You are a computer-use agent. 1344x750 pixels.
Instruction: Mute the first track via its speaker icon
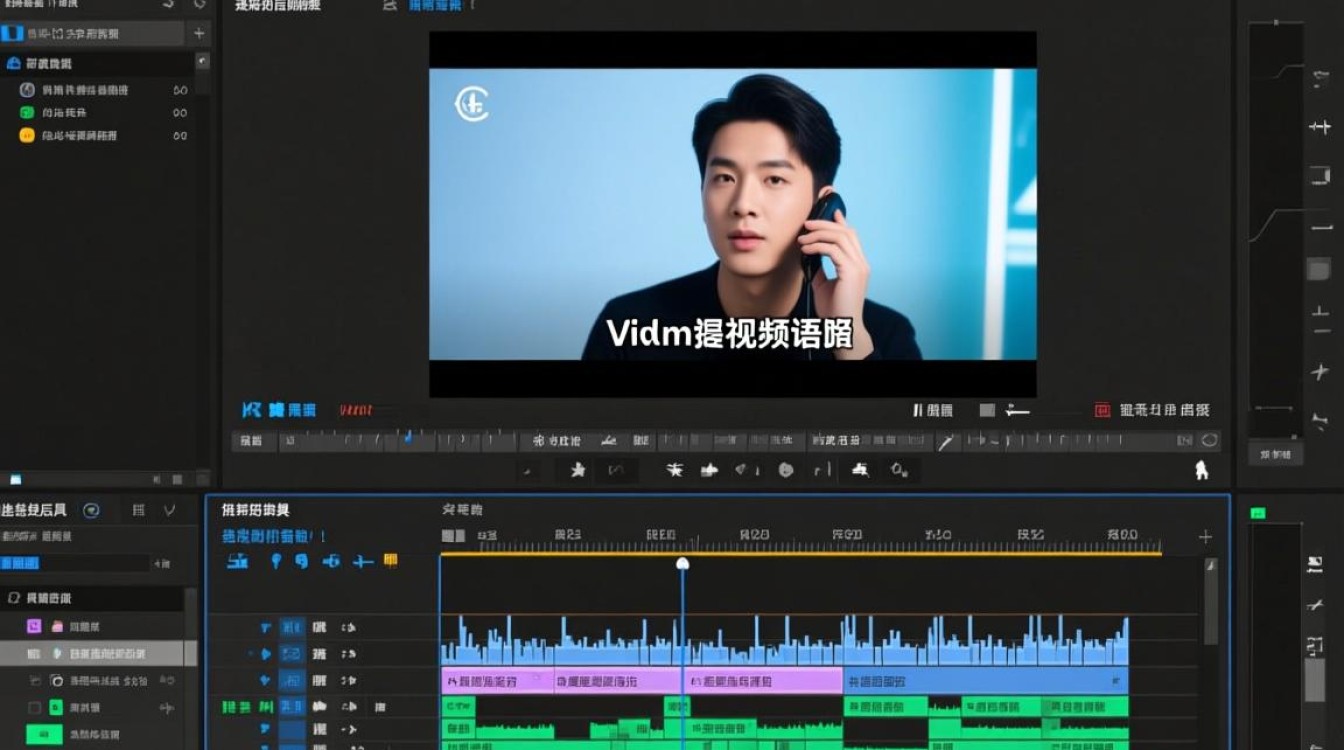(x=349, y=628)
